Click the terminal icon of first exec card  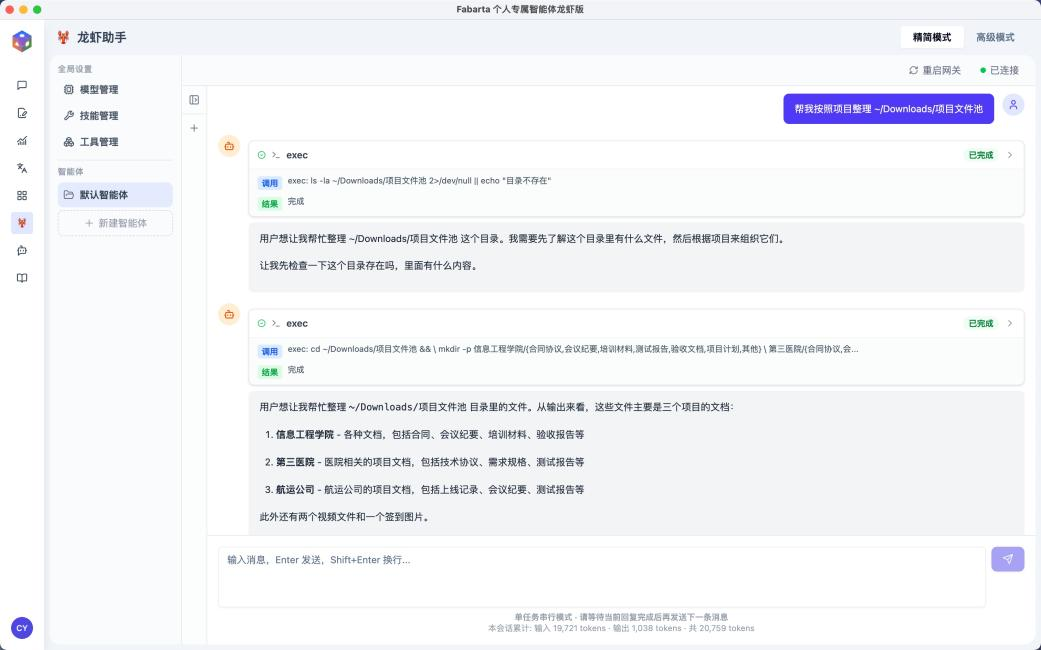click(276, 155)
